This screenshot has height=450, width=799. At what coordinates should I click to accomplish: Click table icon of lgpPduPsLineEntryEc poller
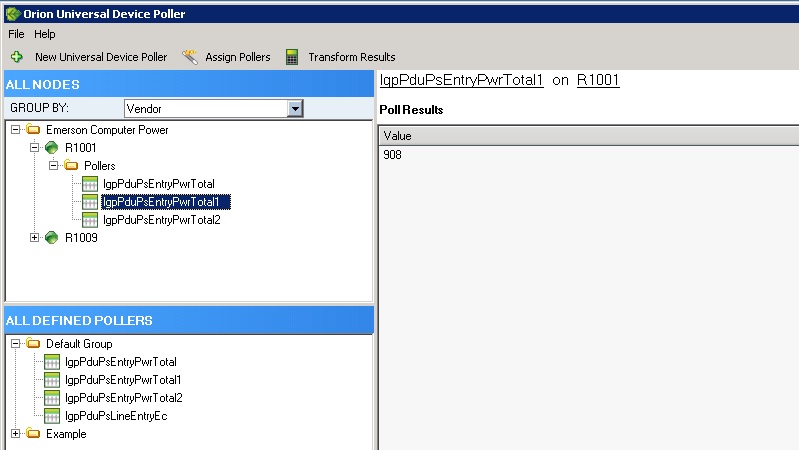[x=52, y=416]
